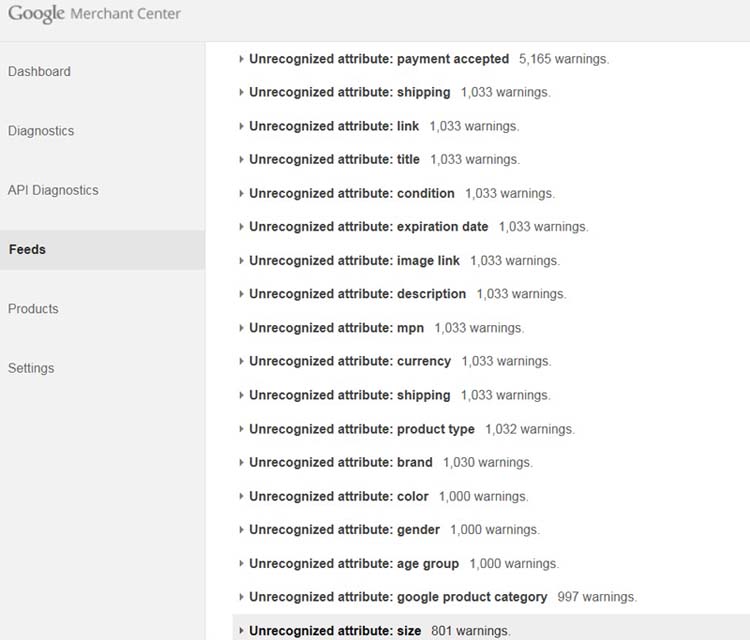Expand triangle for google product category

pos(241,597)
